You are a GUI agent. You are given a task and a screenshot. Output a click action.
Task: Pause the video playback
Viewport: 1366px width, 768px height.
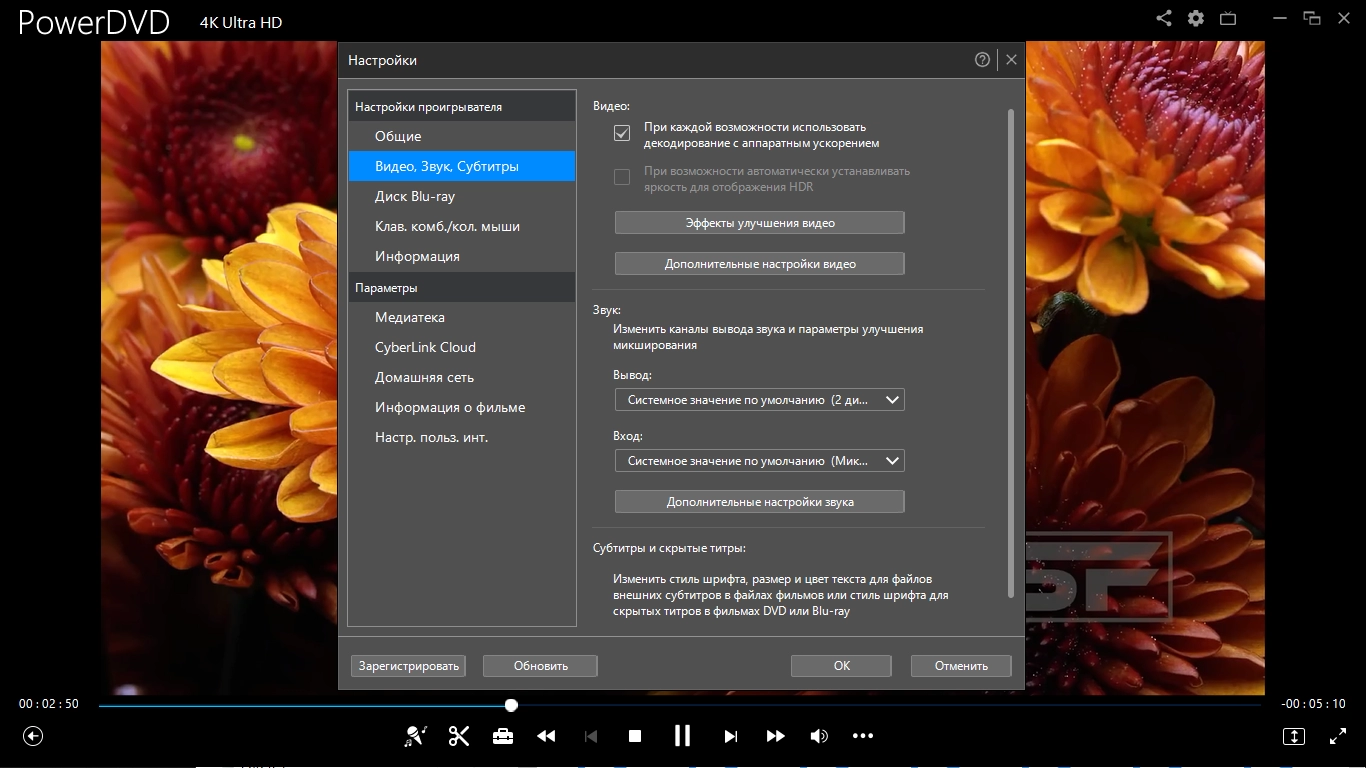682,736
